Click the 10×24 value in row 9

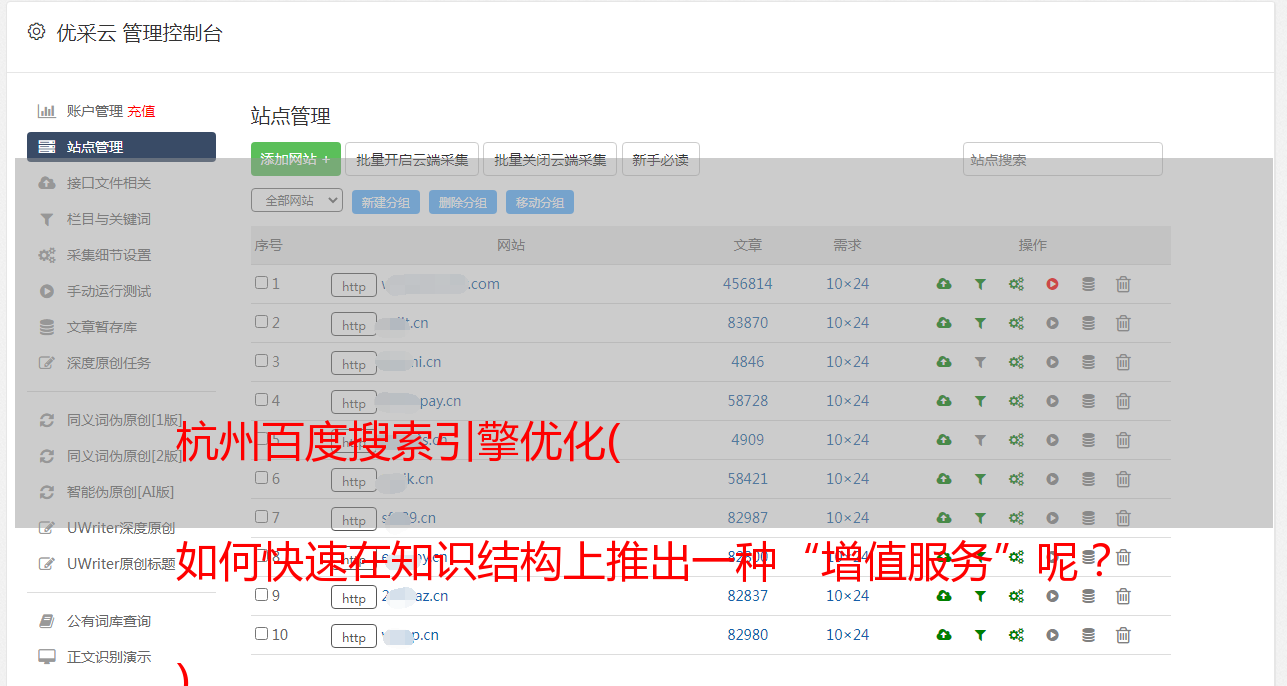[x=847, y=596]
